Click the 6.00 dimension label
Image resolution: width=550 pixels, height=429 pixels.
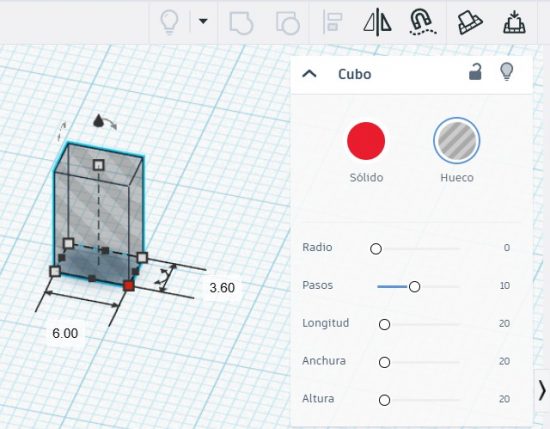tap(65, 333)
